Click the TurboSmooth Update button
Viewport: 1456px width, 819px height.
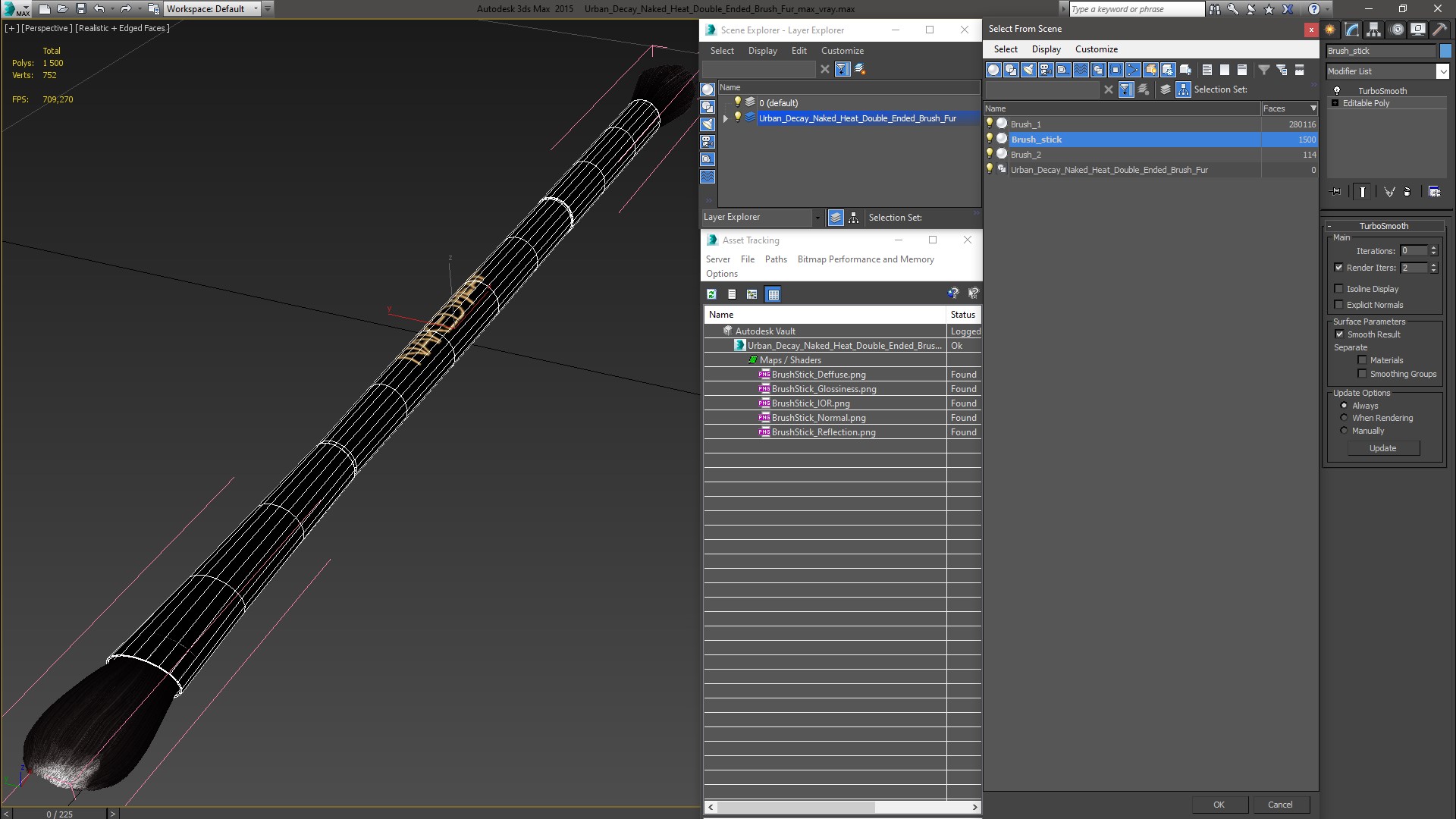tap(1382, 448)
